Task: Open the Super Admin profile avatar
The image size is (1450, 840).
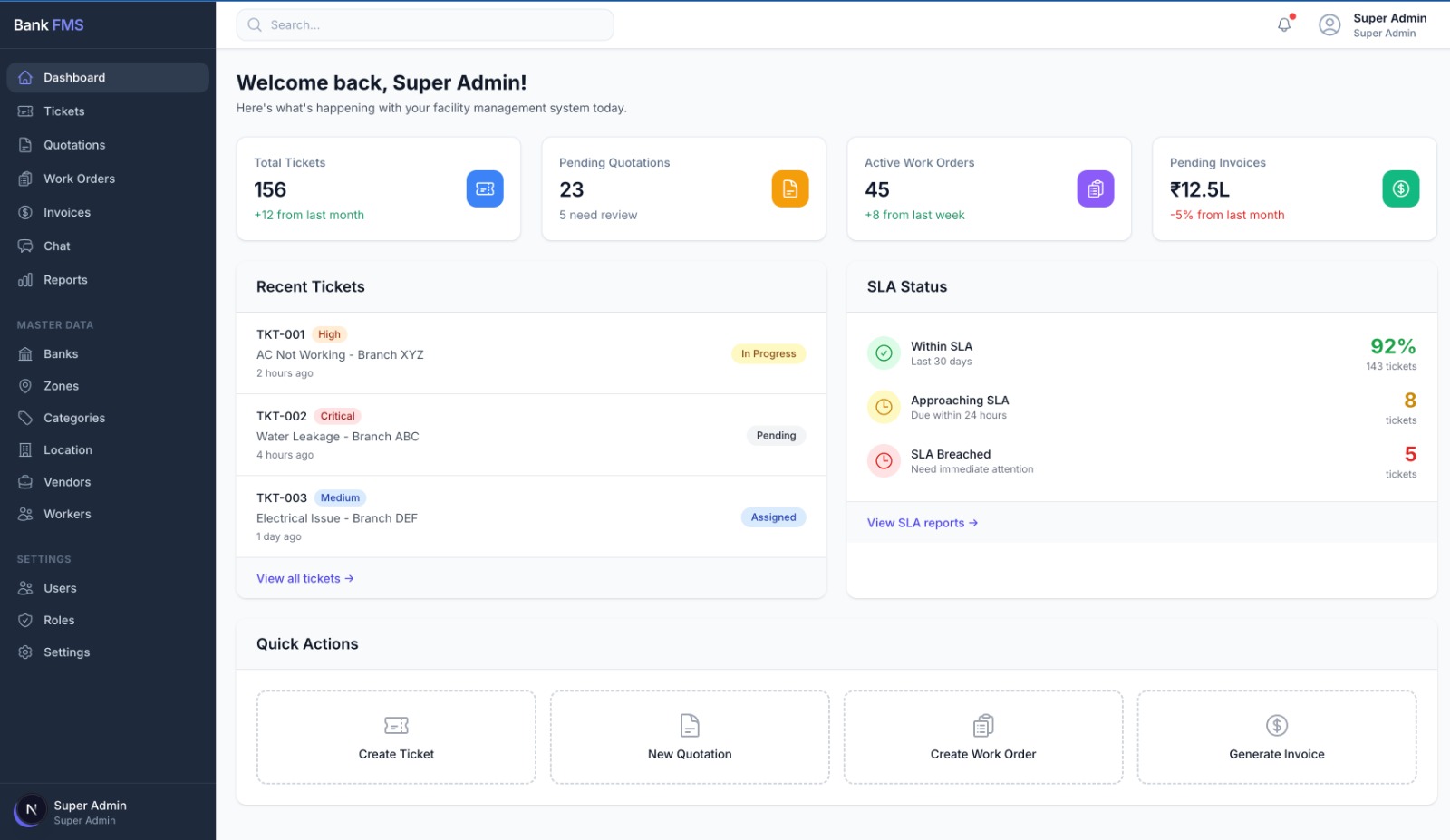Action: pyautogui.click(x=1329, y=24)
